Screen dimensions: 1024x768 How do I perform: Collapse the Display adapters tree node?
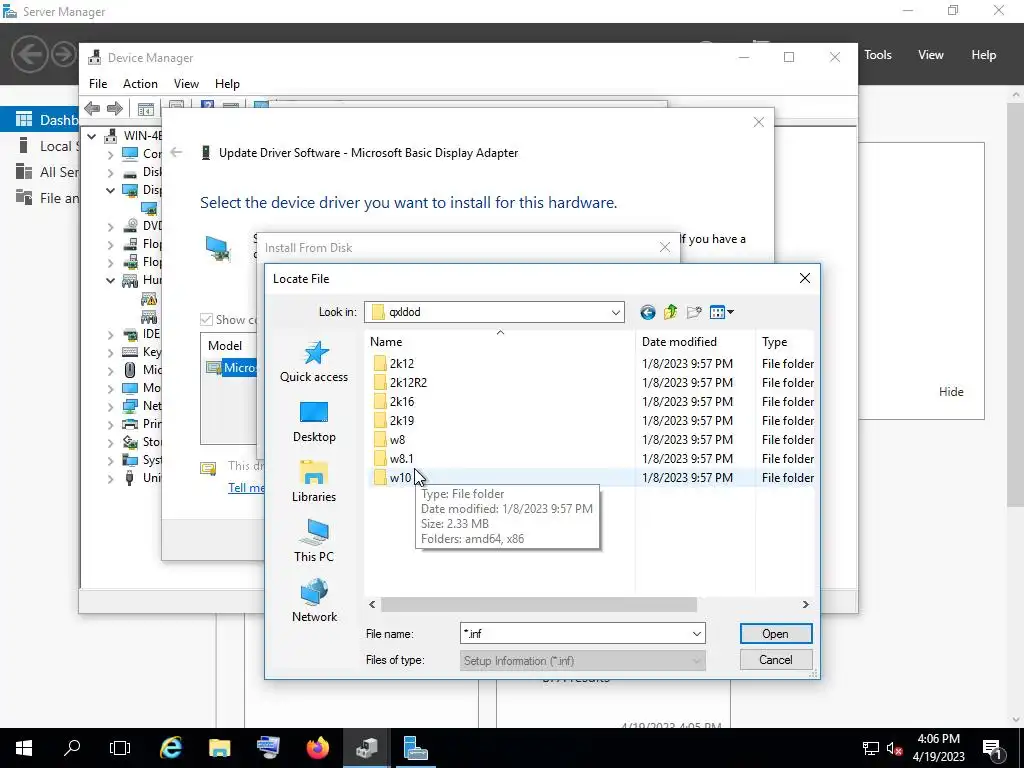click(x=110, y=191)
